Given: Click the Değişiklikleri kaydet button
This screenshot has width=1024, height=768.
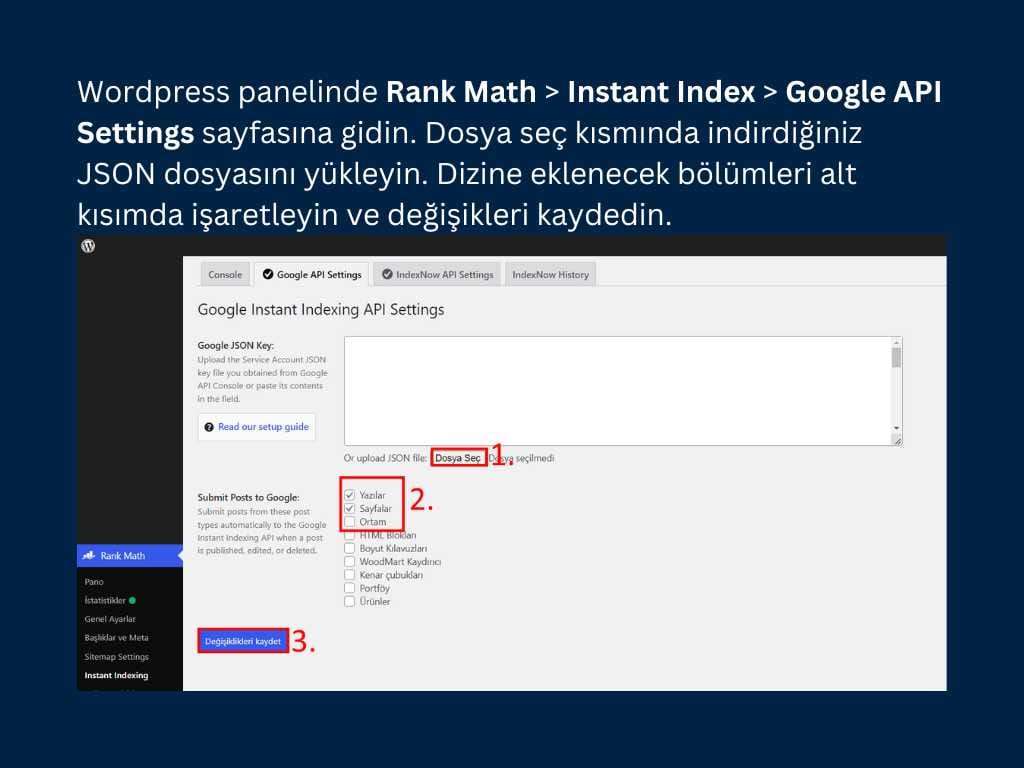Looking at the screenshot, I should point(243,641).
